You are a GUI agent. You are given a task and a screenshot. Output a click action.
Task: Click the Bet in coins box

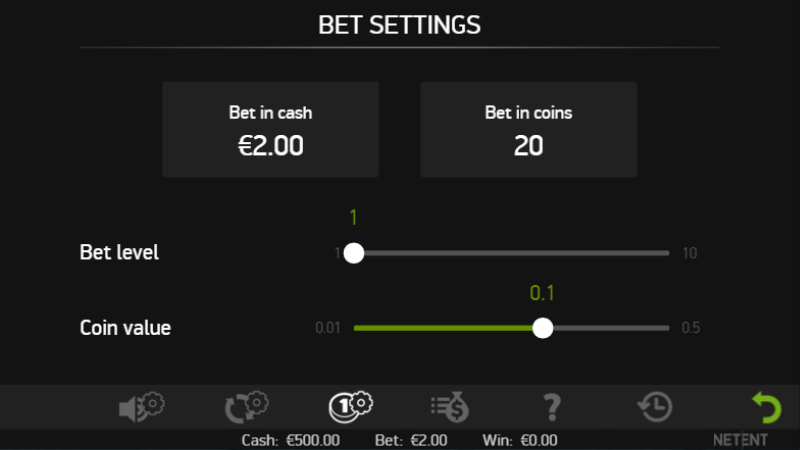pyautogui.click(x=528, y=130)
